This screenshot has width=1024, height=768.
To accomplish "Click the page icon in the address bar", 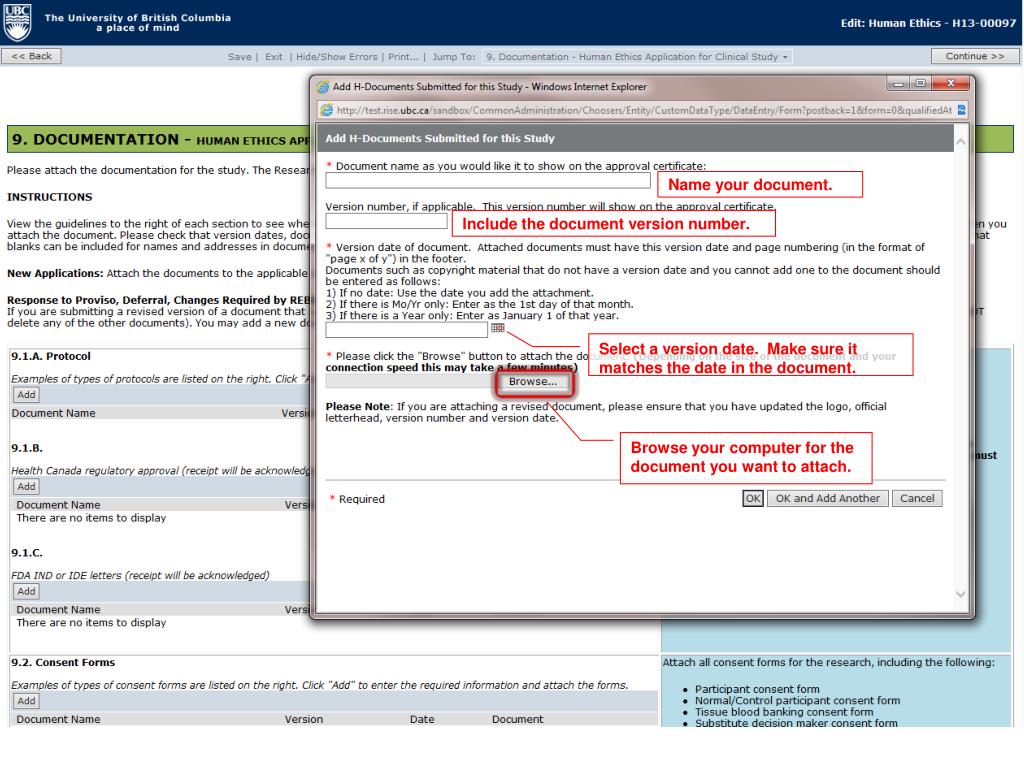I will point(327,110).
